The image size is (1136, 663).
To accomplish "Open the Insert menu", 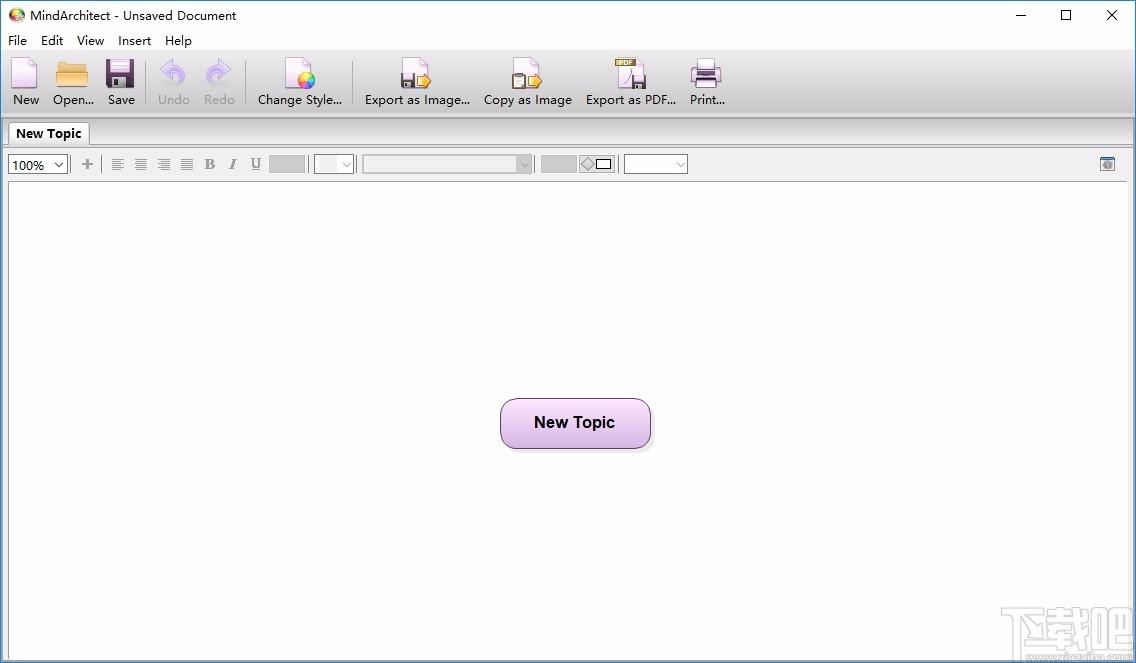I will [135, 41].
